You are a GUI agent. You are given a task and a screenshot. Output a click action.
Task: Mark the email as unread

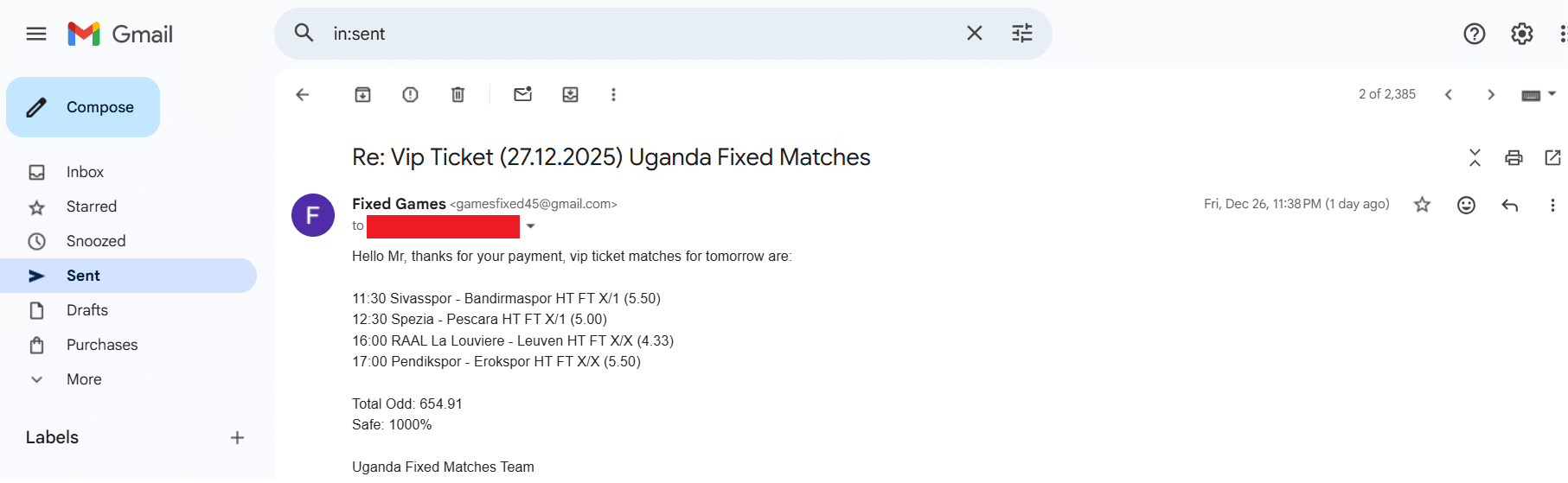[522, 95]
